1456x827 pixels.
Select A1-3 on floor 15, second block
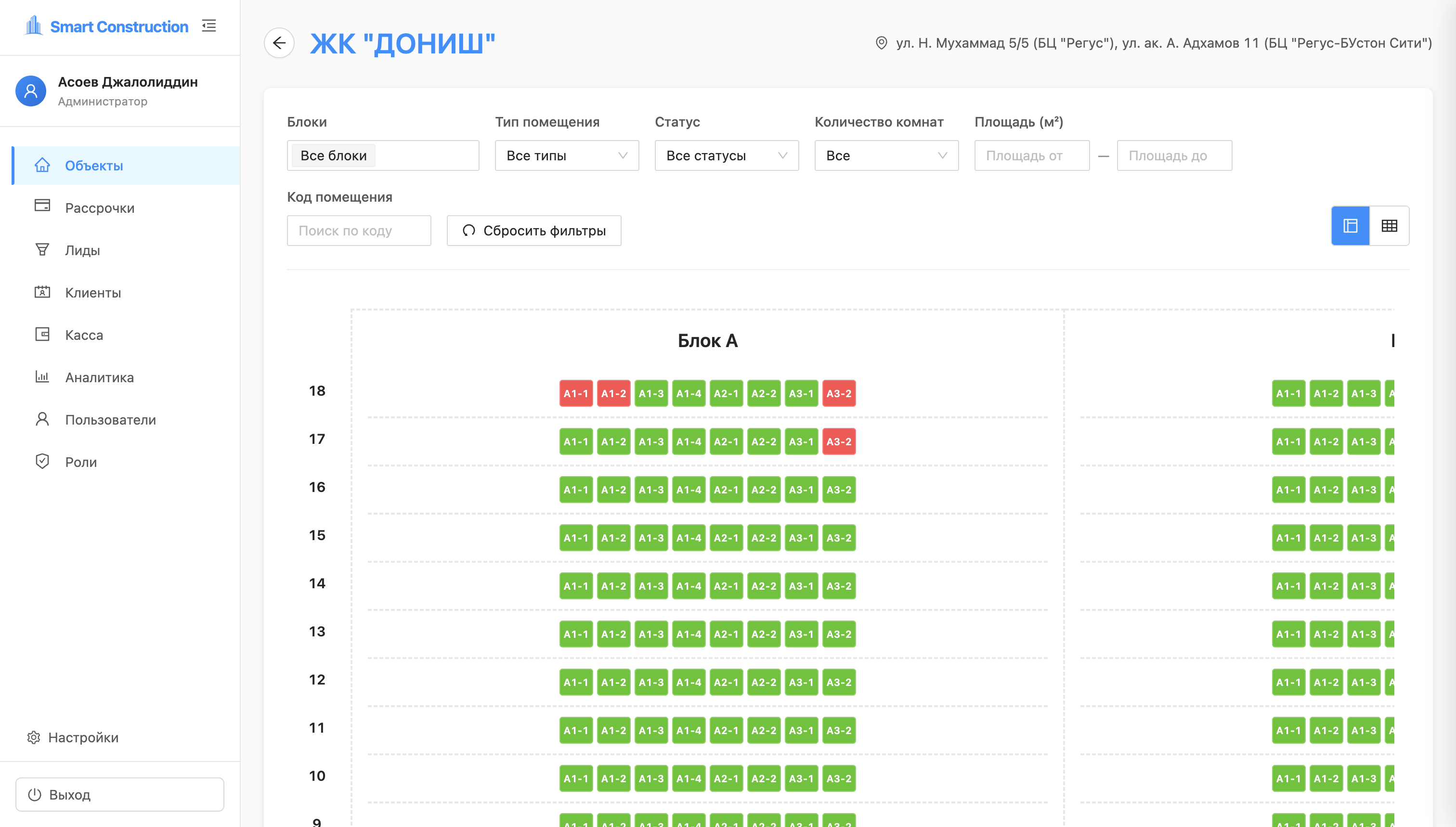click(x=1364, y=537)
